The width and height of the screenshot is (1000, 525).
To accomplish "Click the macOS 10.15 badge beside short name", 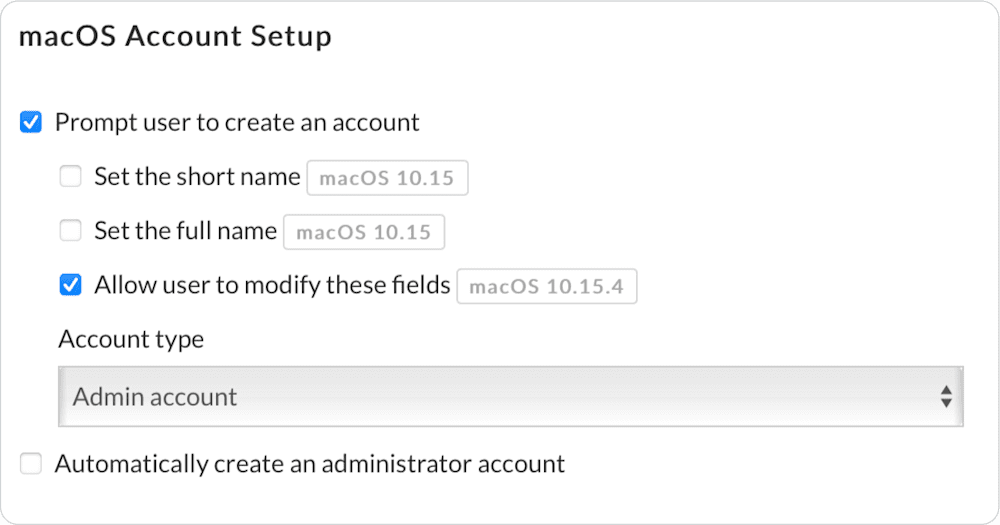I will pyautogui.click(x=387, y=179).
